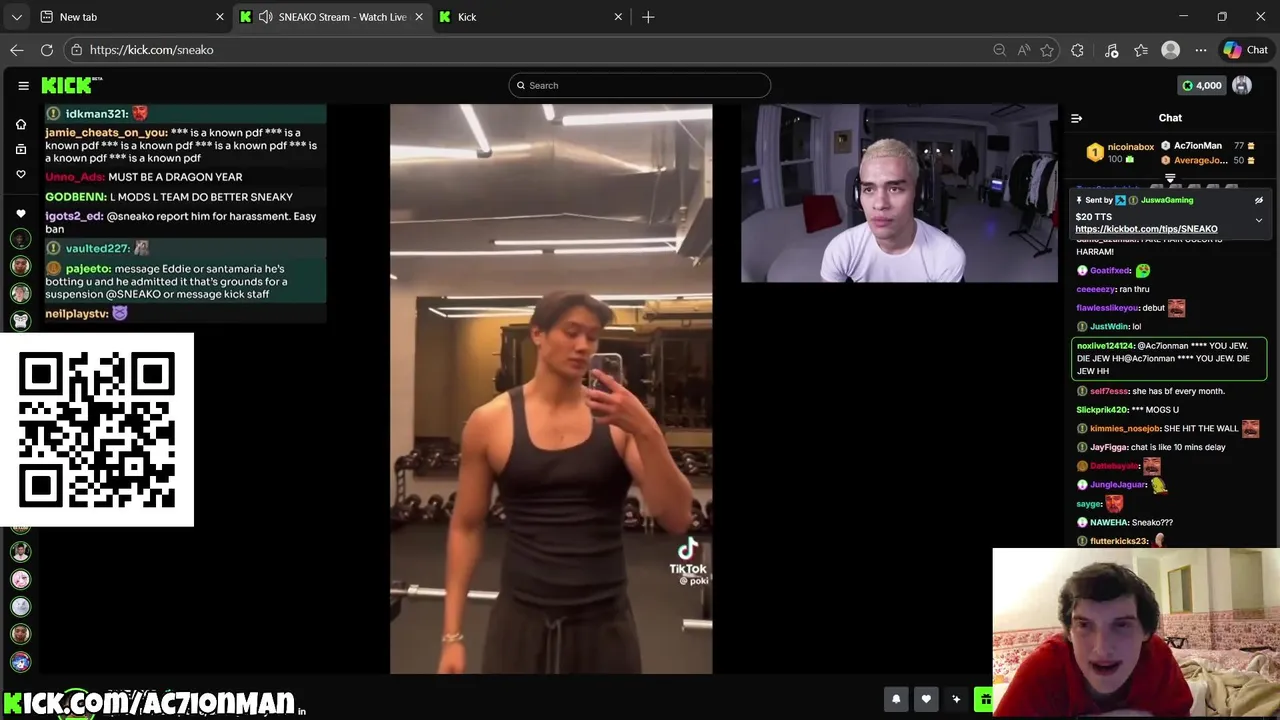This screenshot has height=720, width=1280.
Task: Click AverageJo... in chat leaderboard
Action: pyautogui.click(x=1200, y=160)
